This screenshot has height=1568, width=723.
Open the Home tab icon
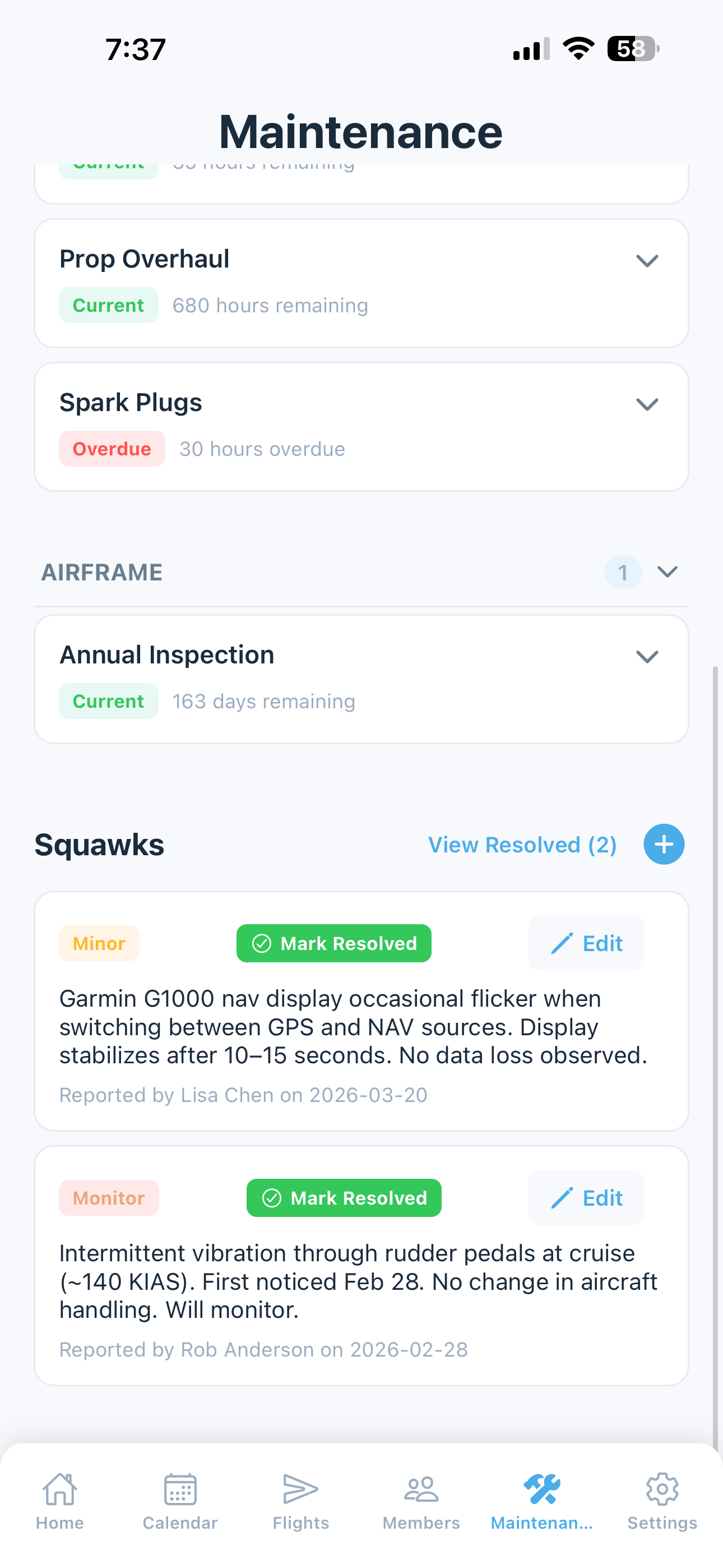(61, 1490)
